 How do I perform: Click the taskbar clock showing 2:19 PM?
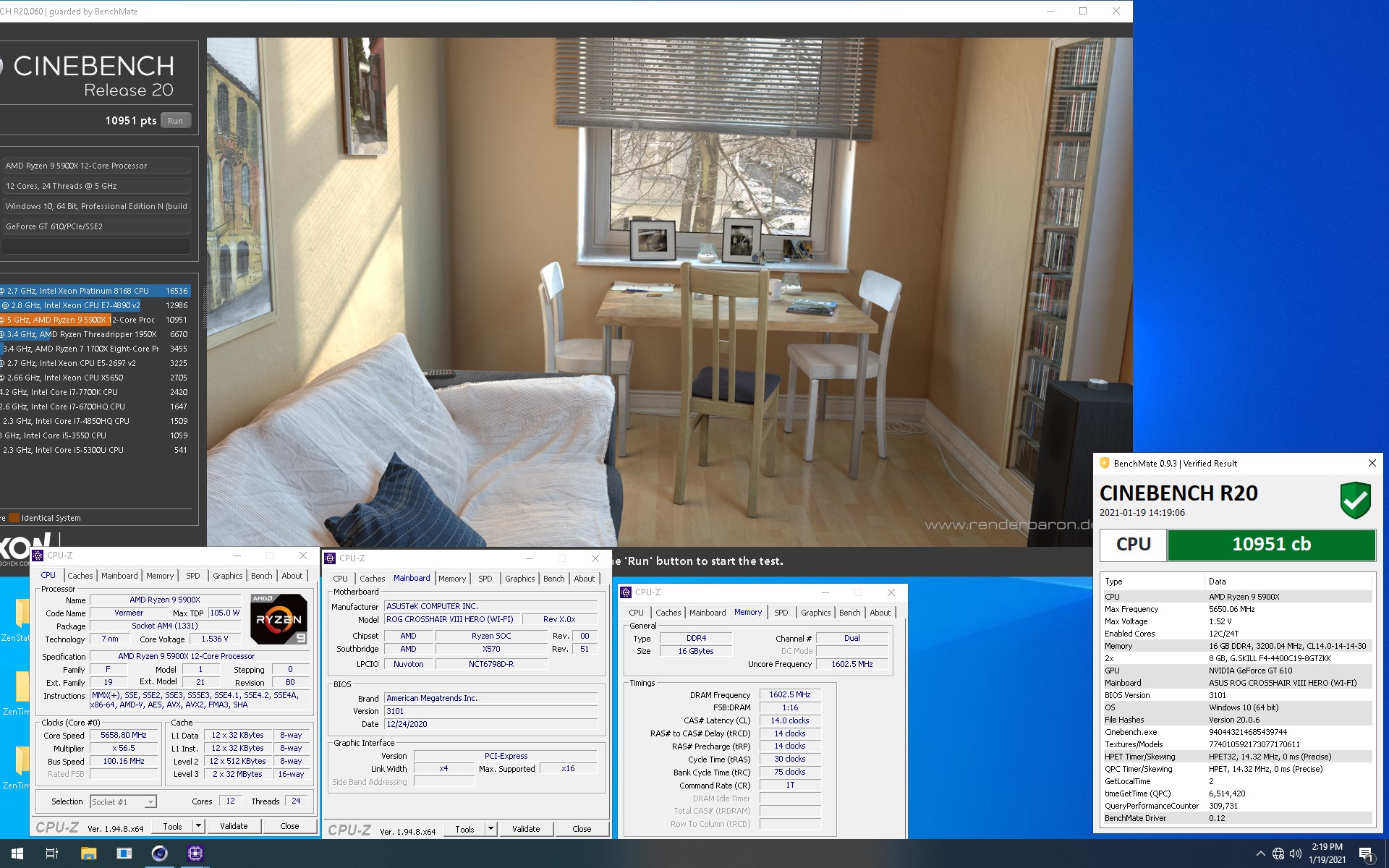click(1327, 854)
